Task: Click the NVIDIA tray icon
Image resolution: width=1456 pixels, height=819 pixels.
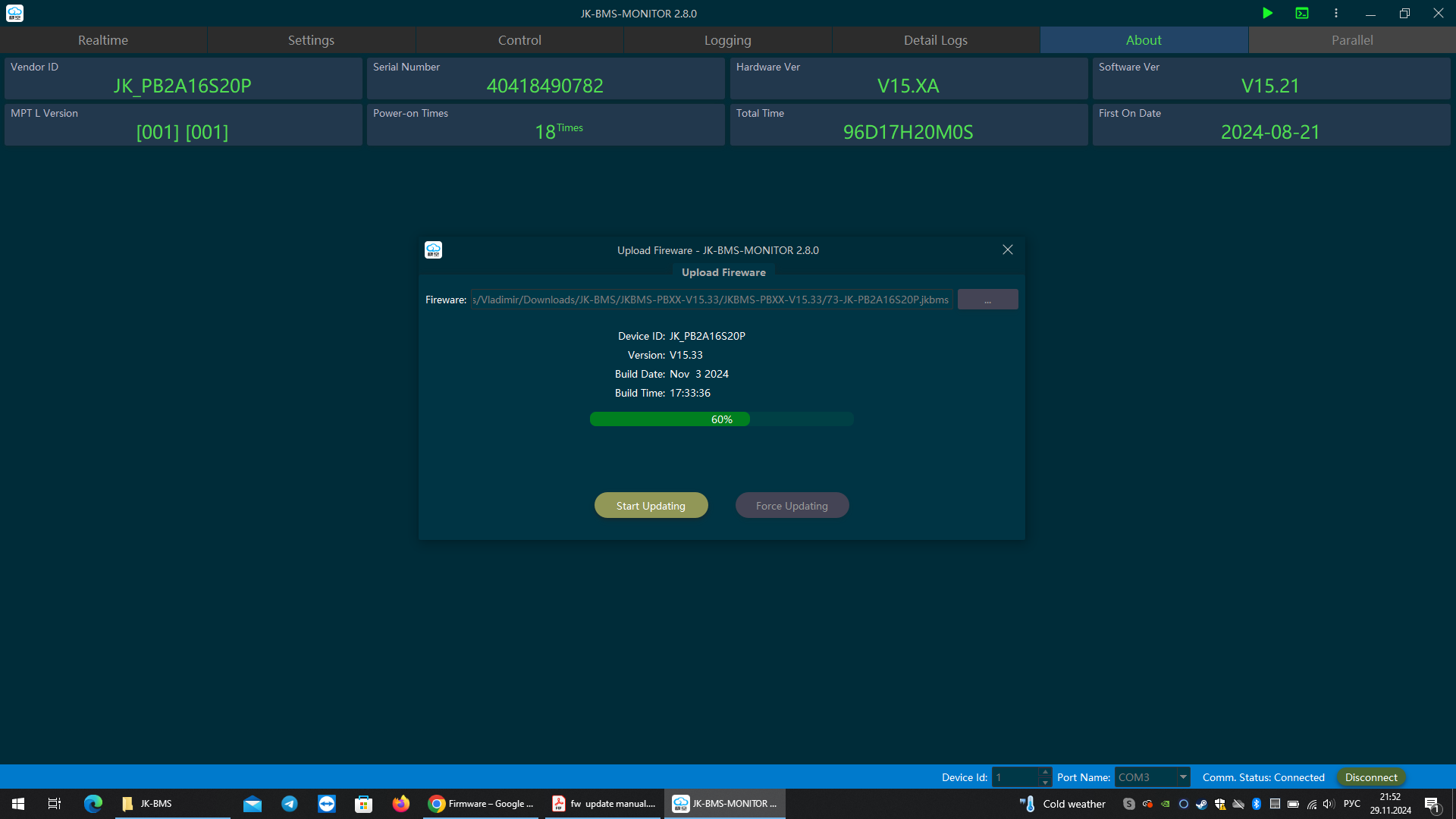Action: click(x=1166, y=804)
